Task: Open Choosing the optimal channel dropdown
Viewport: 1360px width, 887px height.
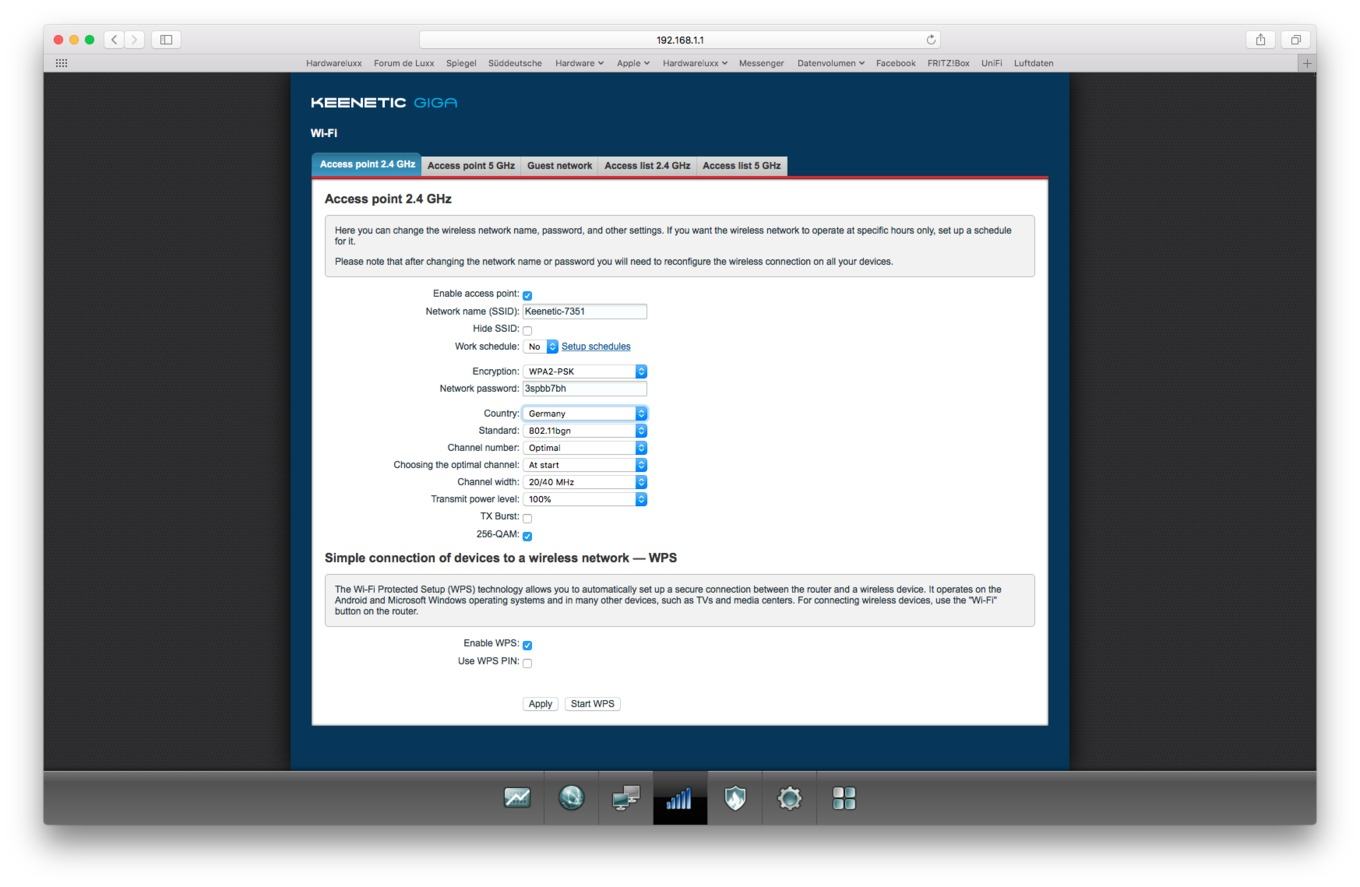Action: (x=584, y=464)
